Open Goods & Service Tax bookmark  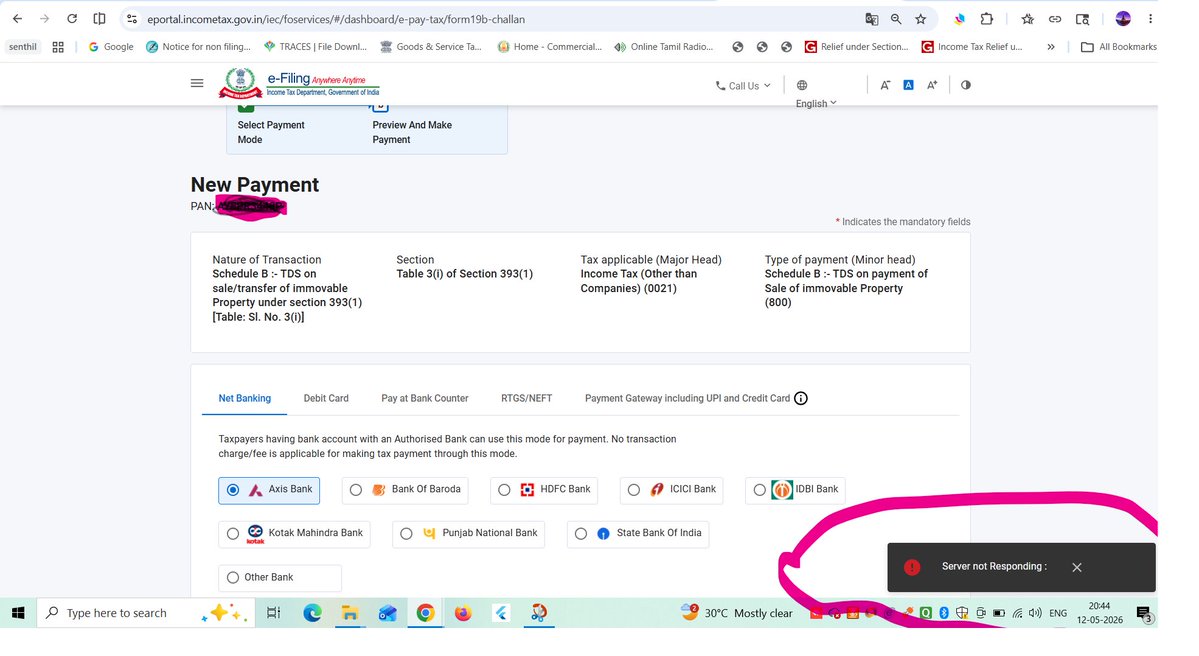coord(431,47)
